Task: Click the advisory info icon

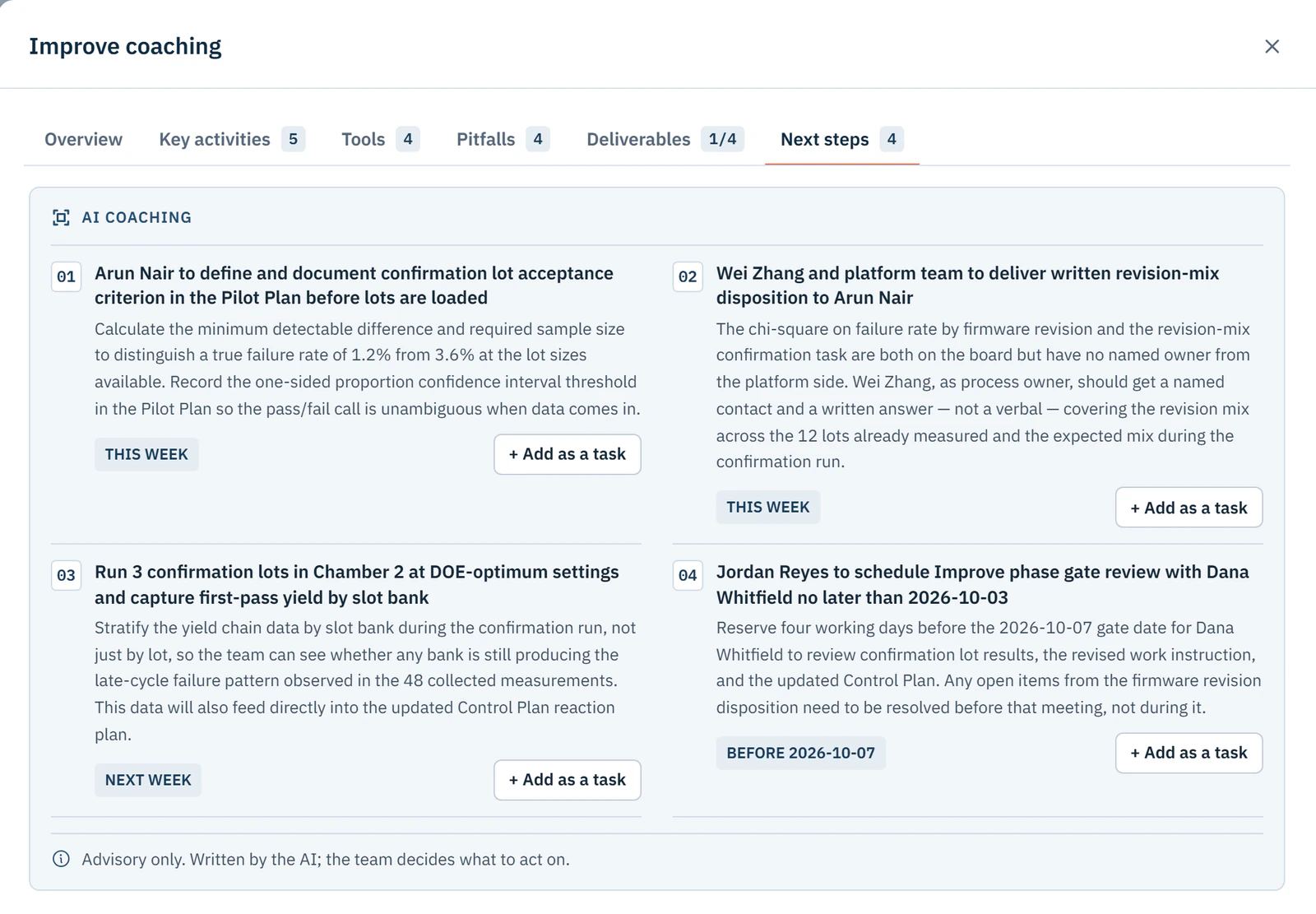Action: tap(61, 859)
